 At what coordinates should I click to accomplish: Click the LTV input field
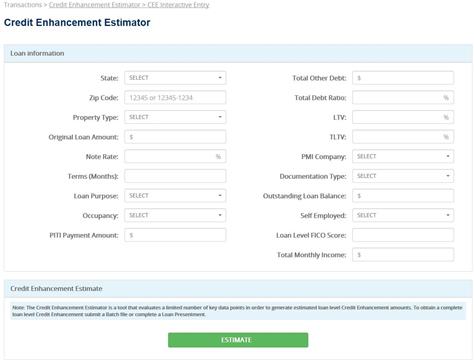[x=403, y=117]
